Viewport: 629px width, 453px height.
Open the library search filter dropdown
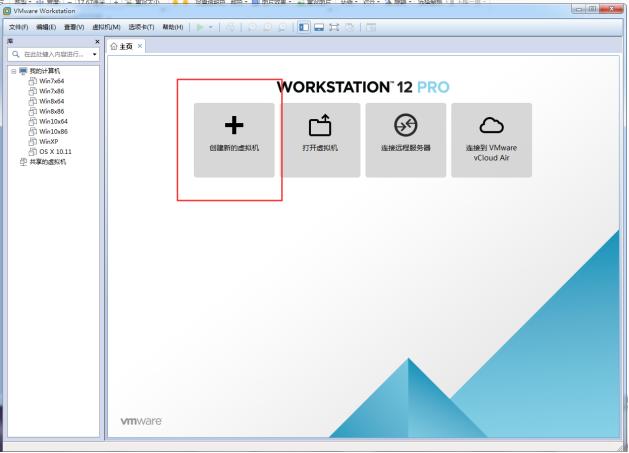point(95,54)
